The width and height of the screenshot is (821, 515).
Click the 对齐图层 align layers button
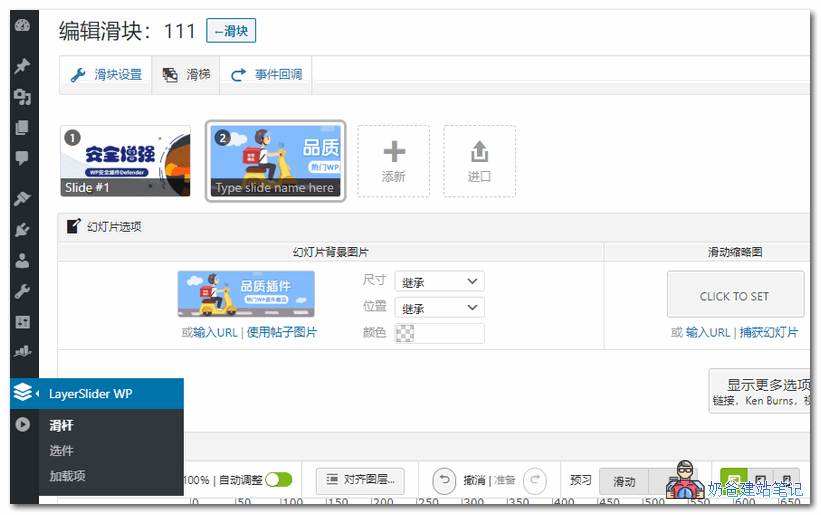click(360, 480)
